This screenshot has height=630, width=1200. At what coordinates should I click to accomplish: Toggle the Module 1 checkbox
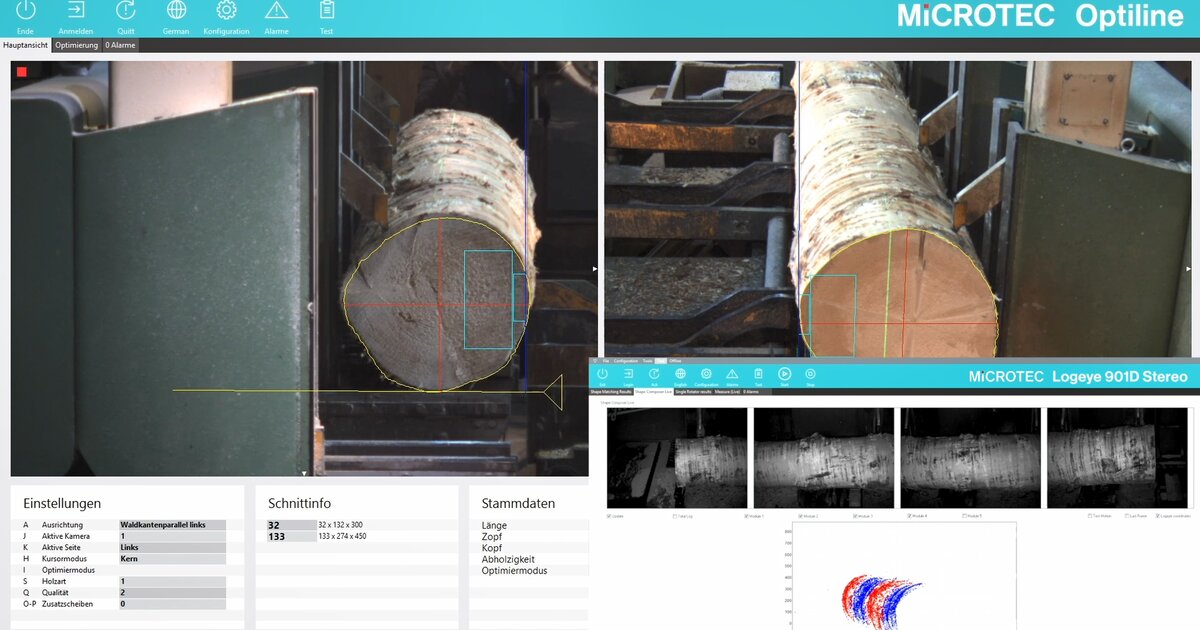tap(747, 516)
